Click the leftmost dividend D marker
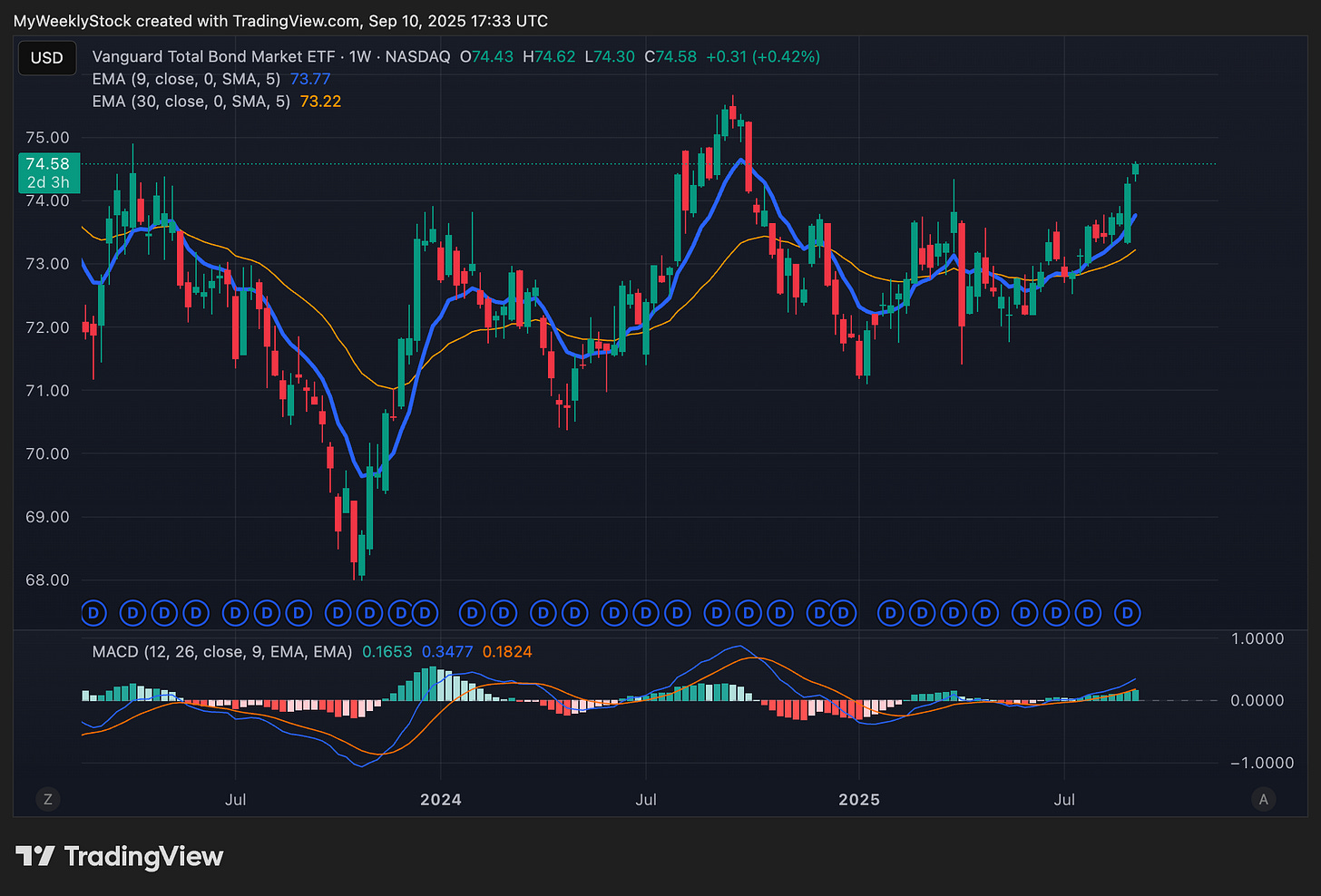Viewport: 1321px width, 896px height. tap(93, 613)
